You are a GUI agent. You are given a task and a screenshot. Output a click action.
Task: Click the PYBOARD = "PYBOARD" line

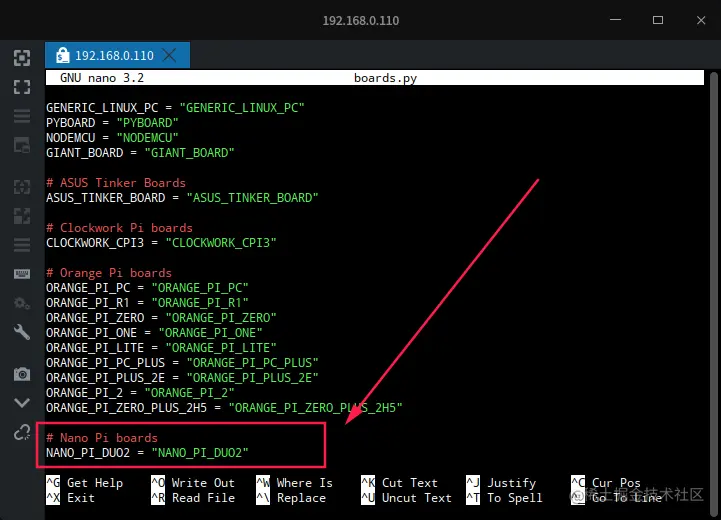[112, 123]
